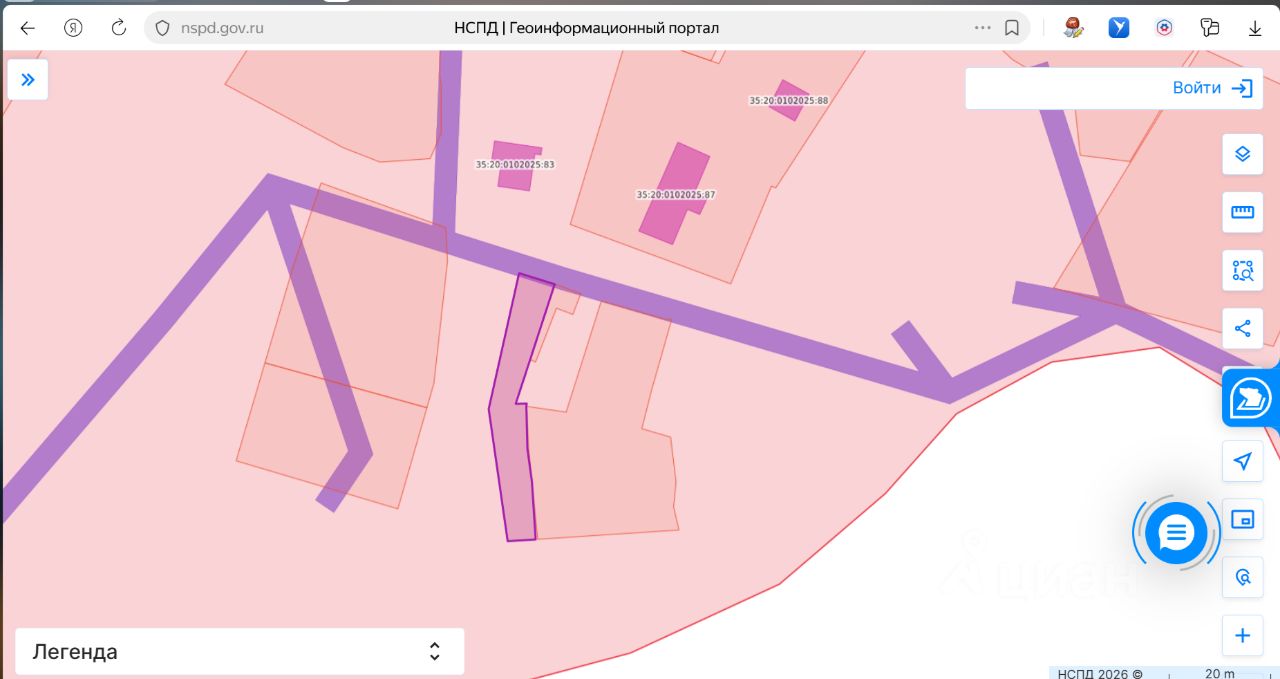Toggle the overview mini-map window
The image size is (1280, 679).
click(x=1243, y=519)
